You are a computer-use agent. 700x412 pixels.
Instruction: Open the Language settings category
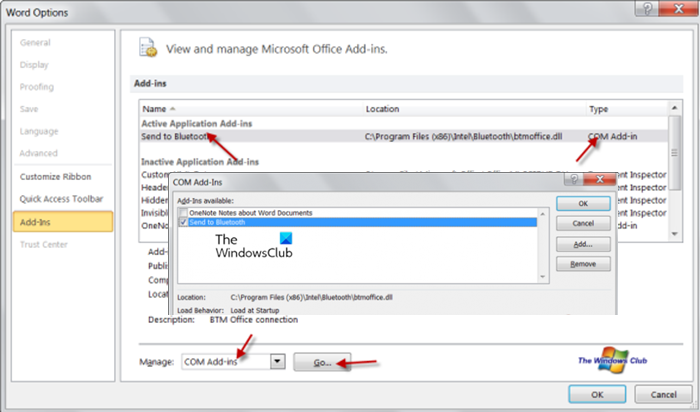[39, 131]
